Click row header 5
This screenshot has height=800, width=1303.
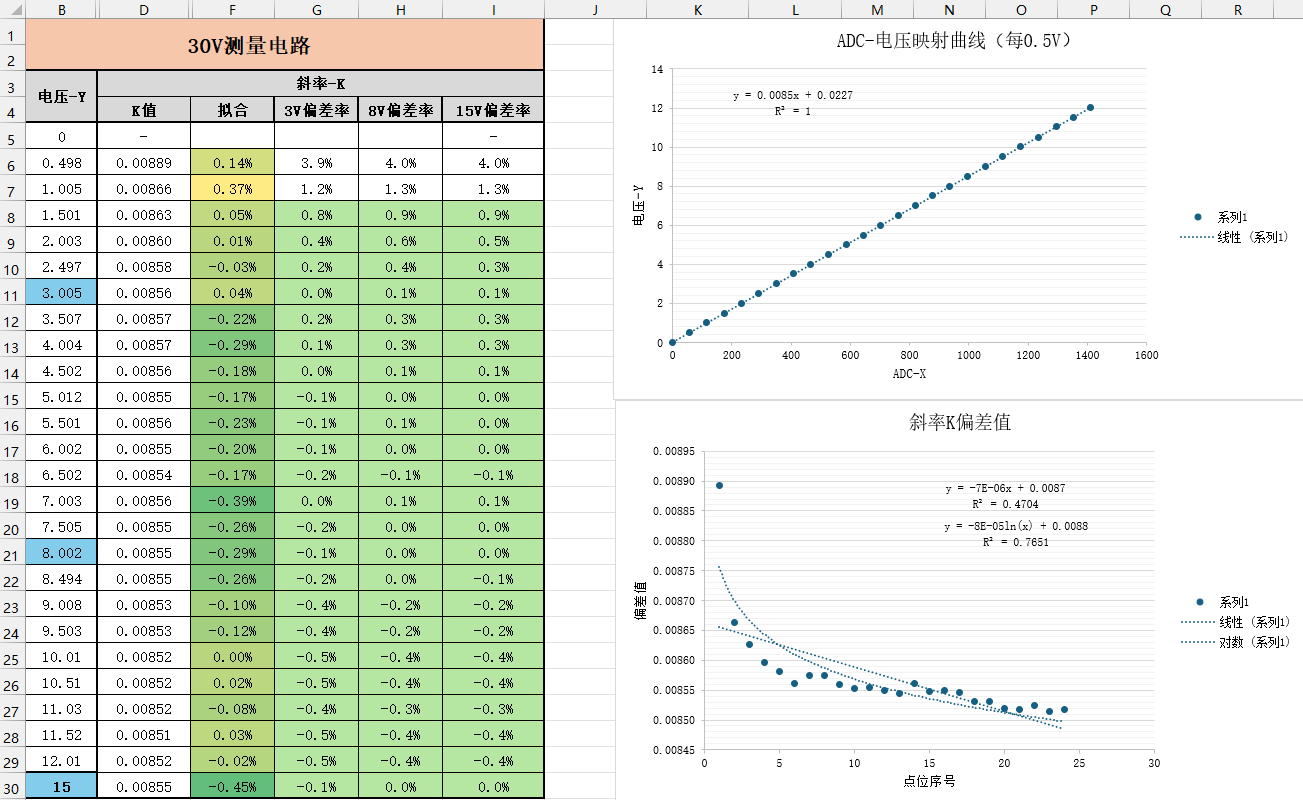(12, 136)
